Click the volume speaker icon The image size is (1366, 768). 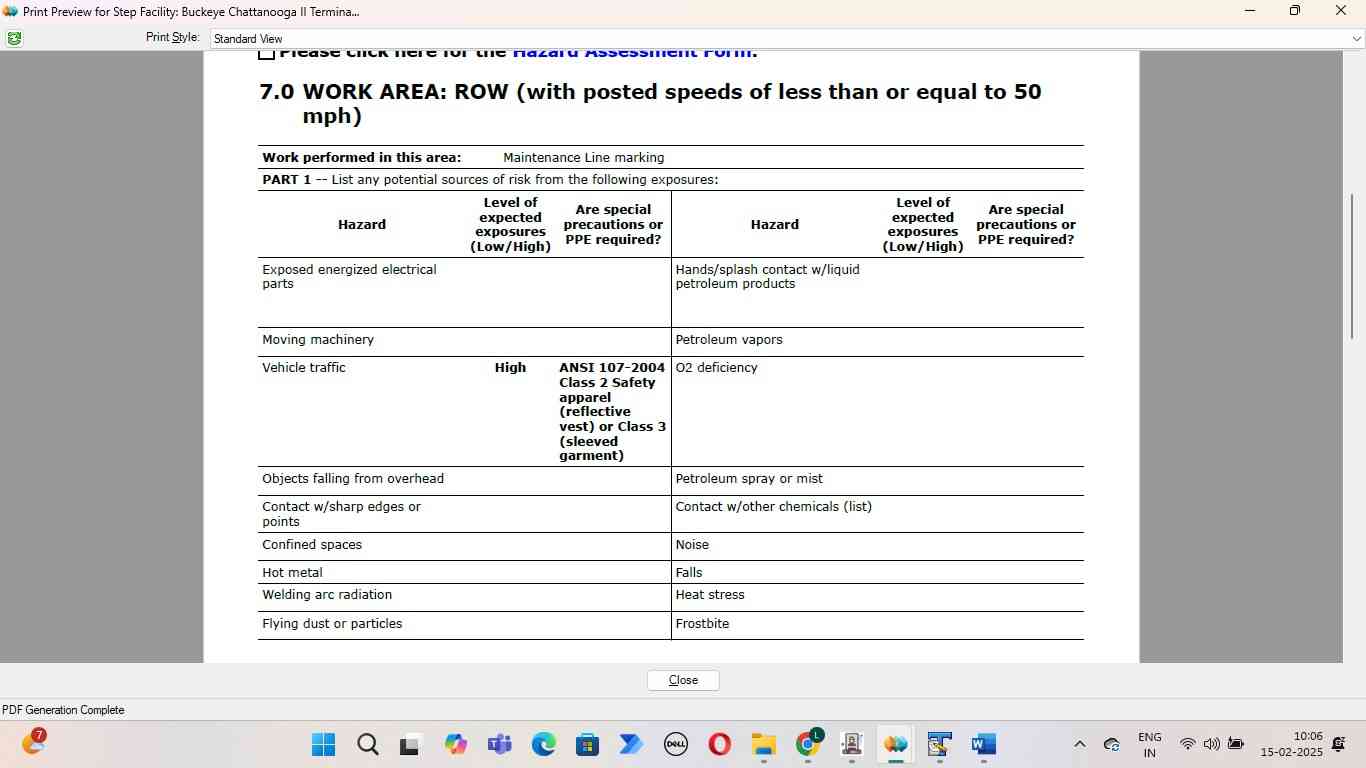[1211, 744]
